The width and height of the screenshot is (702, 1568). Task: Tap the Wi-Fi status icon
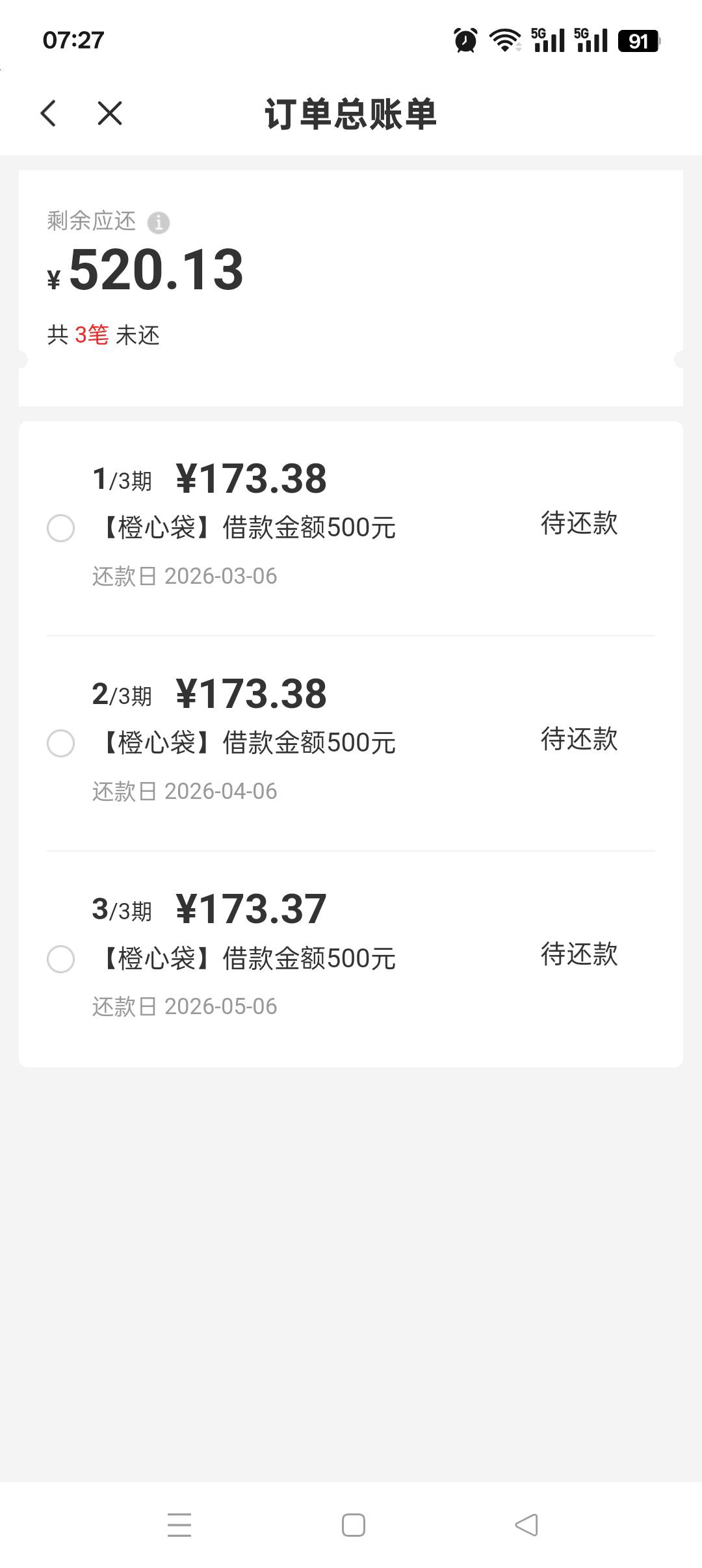coord(504,40)
